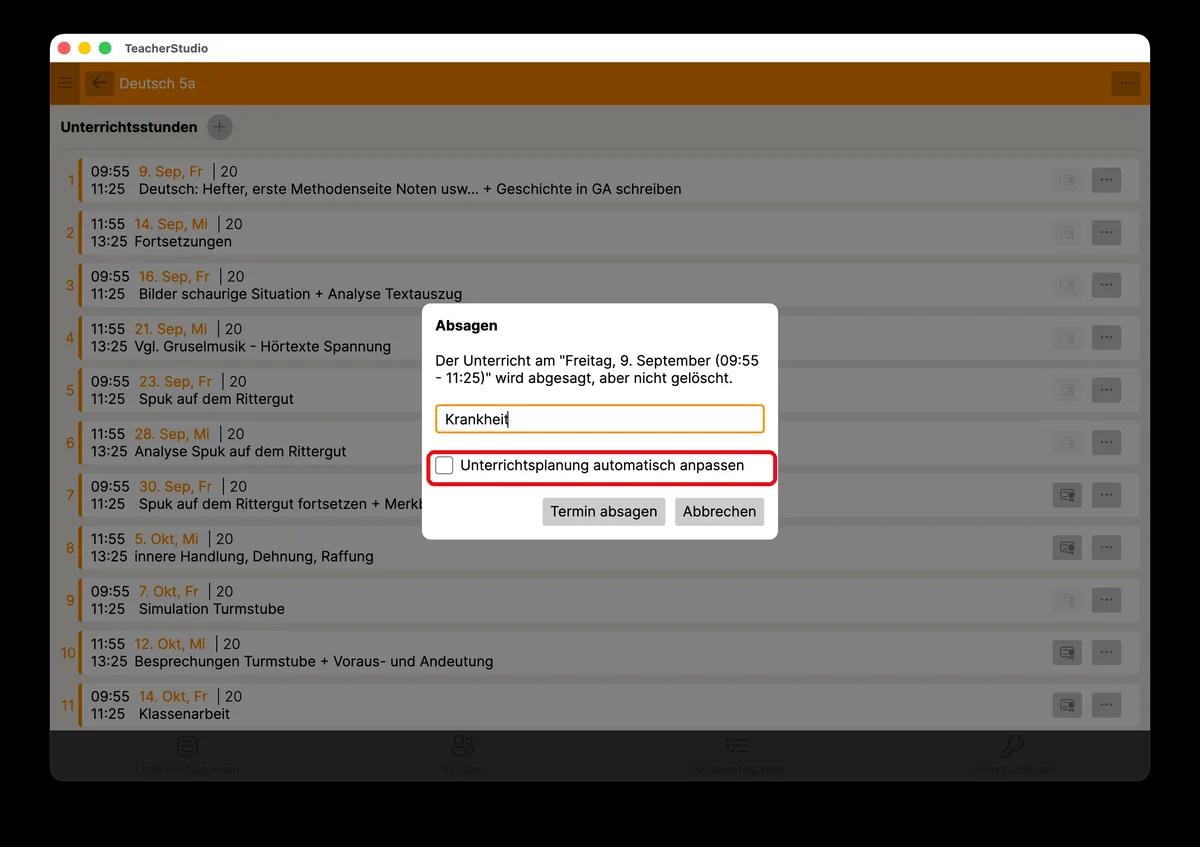Image resolution: width=1200 pixels, height=847 pixels.
Task: Click certificate icon on 30. Sep row
Action: click(x=1067, y=495)
